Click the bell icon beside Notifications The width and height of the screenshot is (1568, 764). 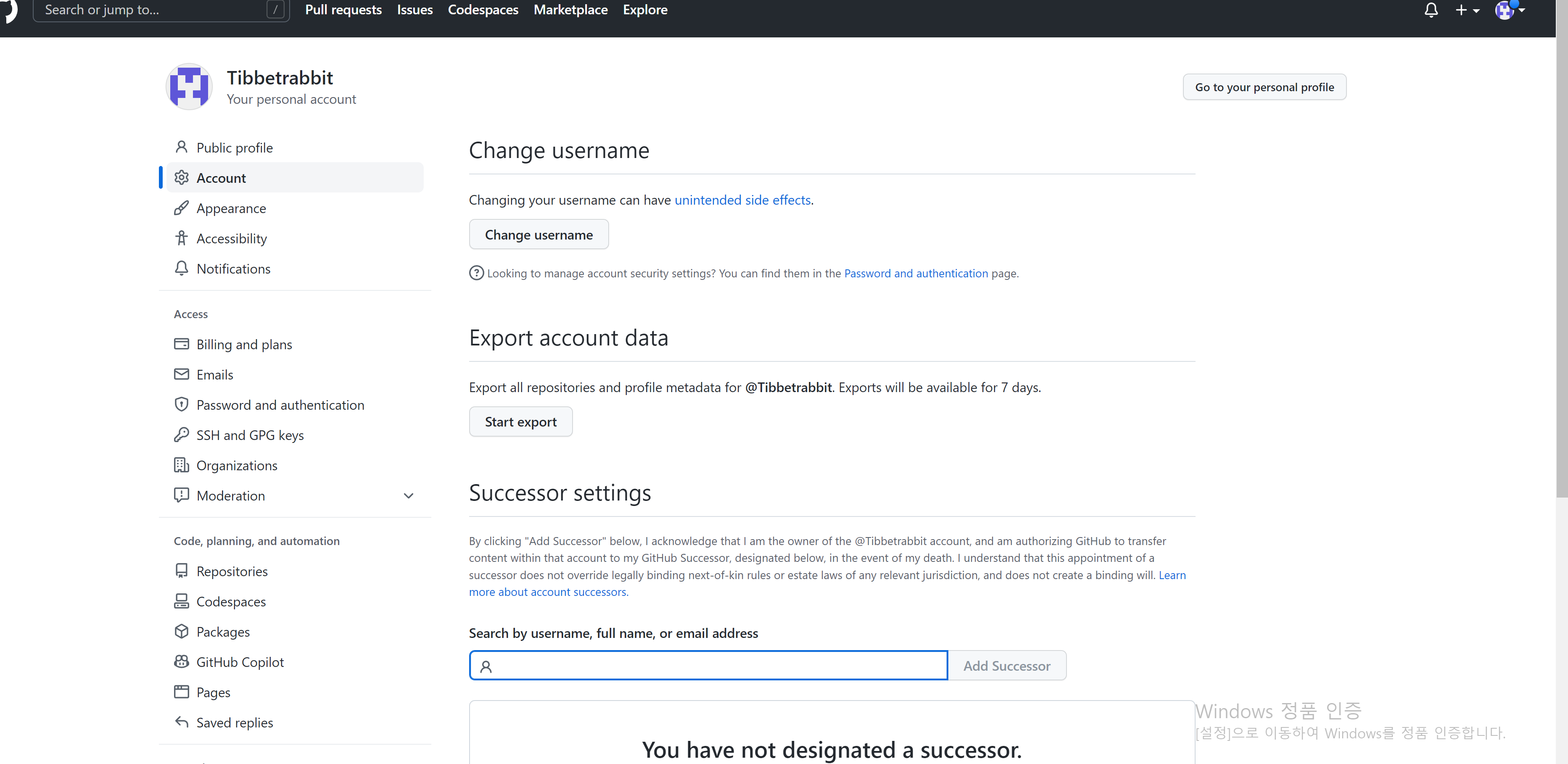tap(181, 268)
